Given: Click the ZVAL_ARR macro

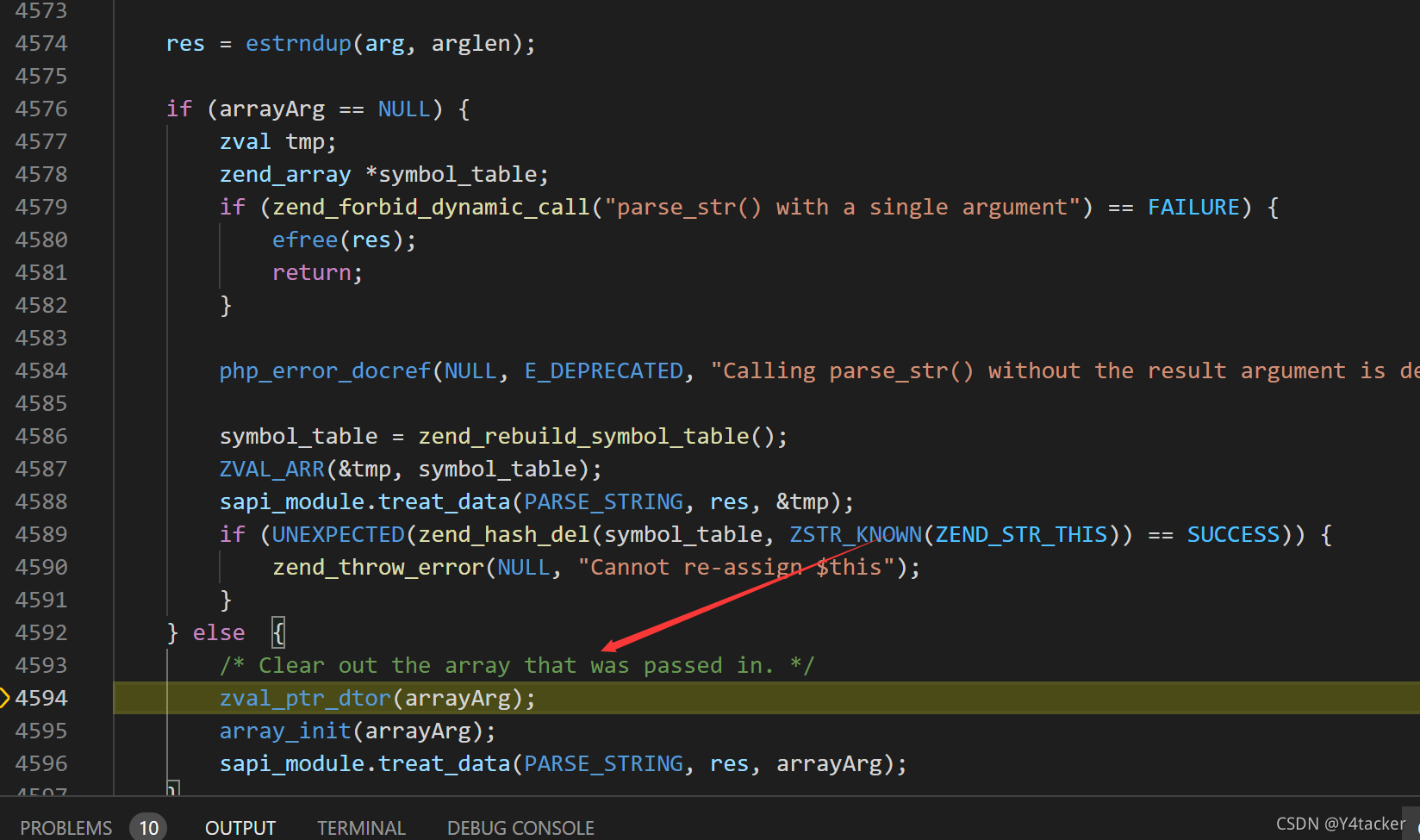Looking at the screenshot, I should (271, 470).
